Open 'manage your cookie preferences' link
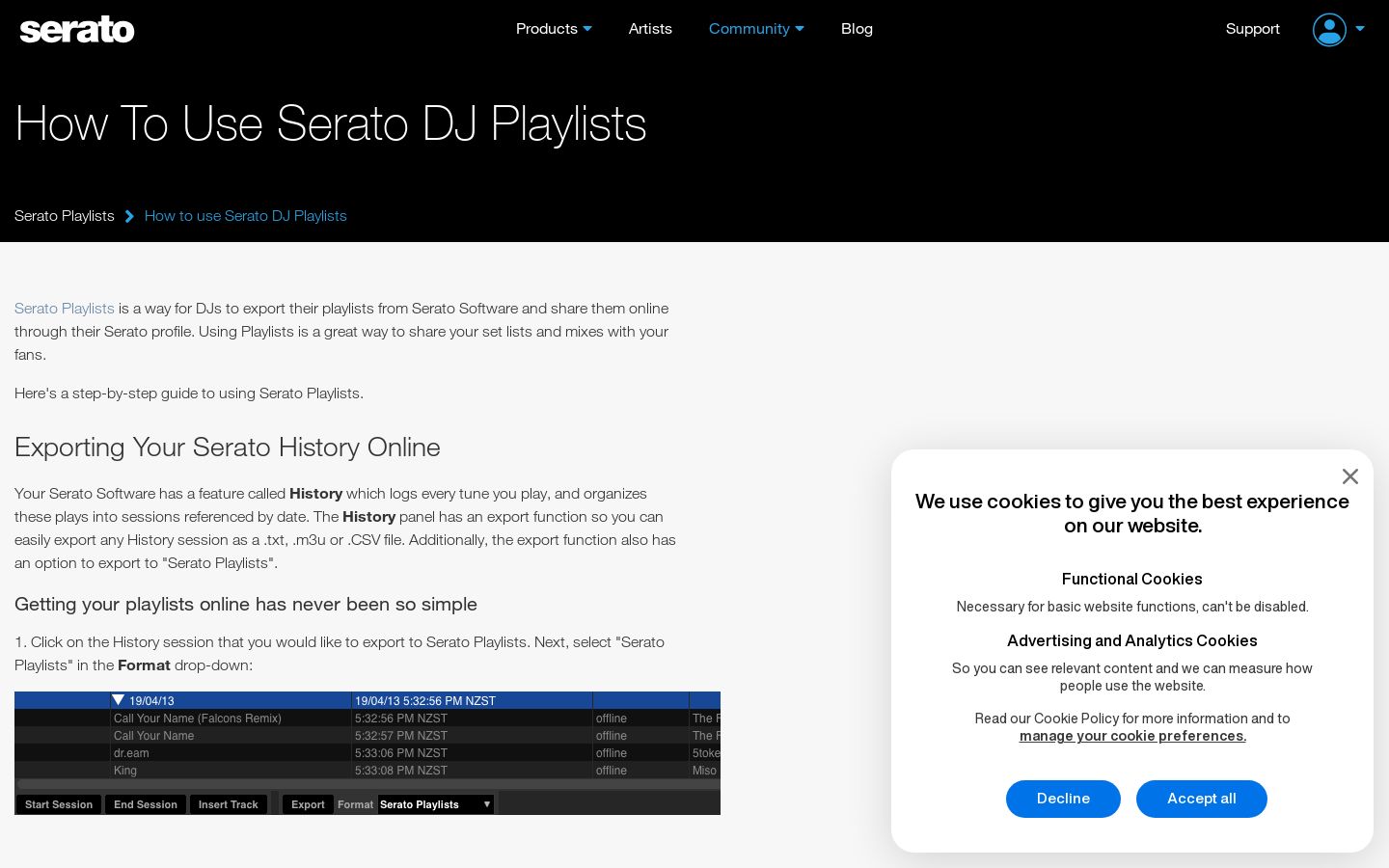 point(1132,736)
